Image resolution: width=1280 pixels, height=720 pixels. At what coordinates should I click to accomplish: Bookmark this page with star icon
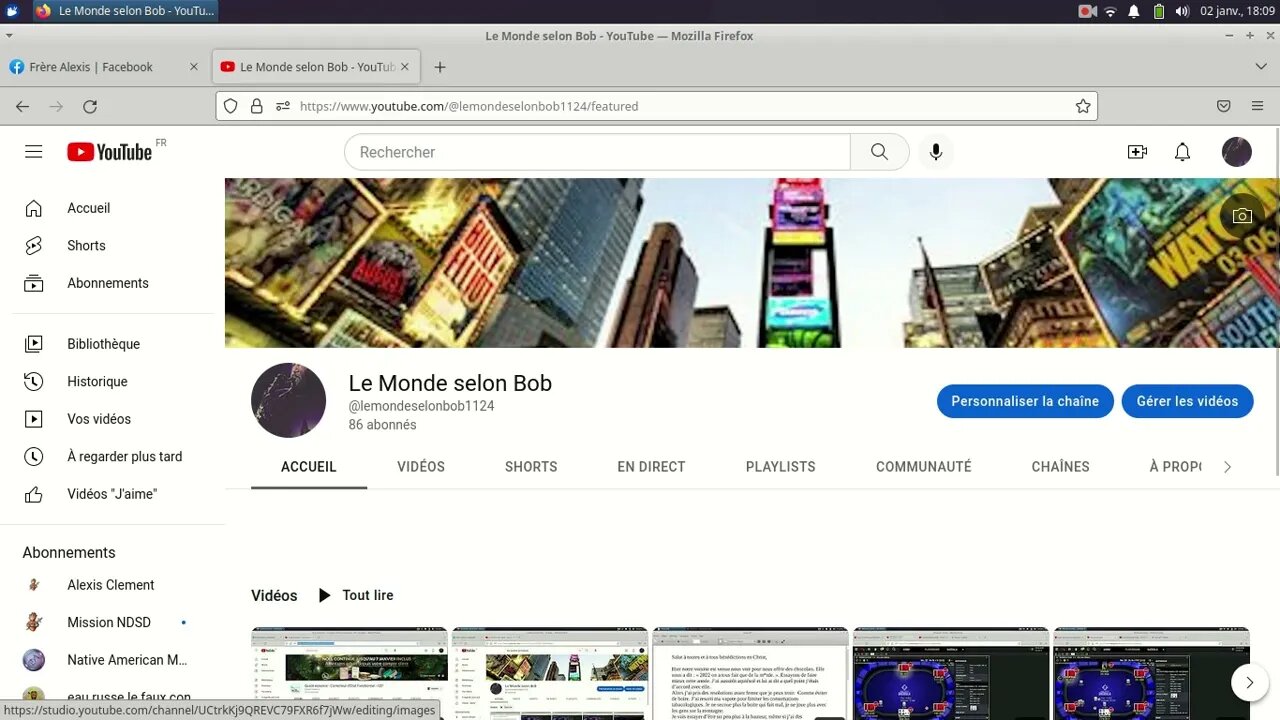pos(1083,106)
